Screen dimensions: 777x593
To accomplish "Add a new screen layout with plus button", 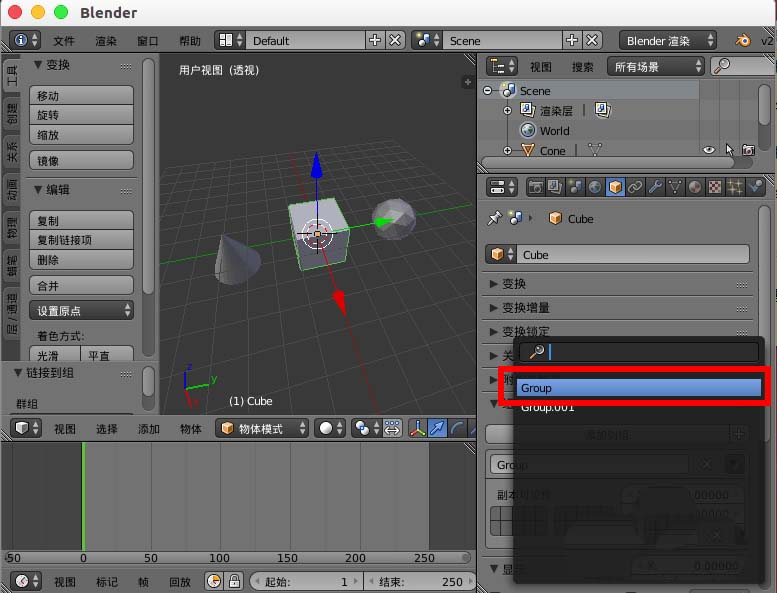I will 375,40.
